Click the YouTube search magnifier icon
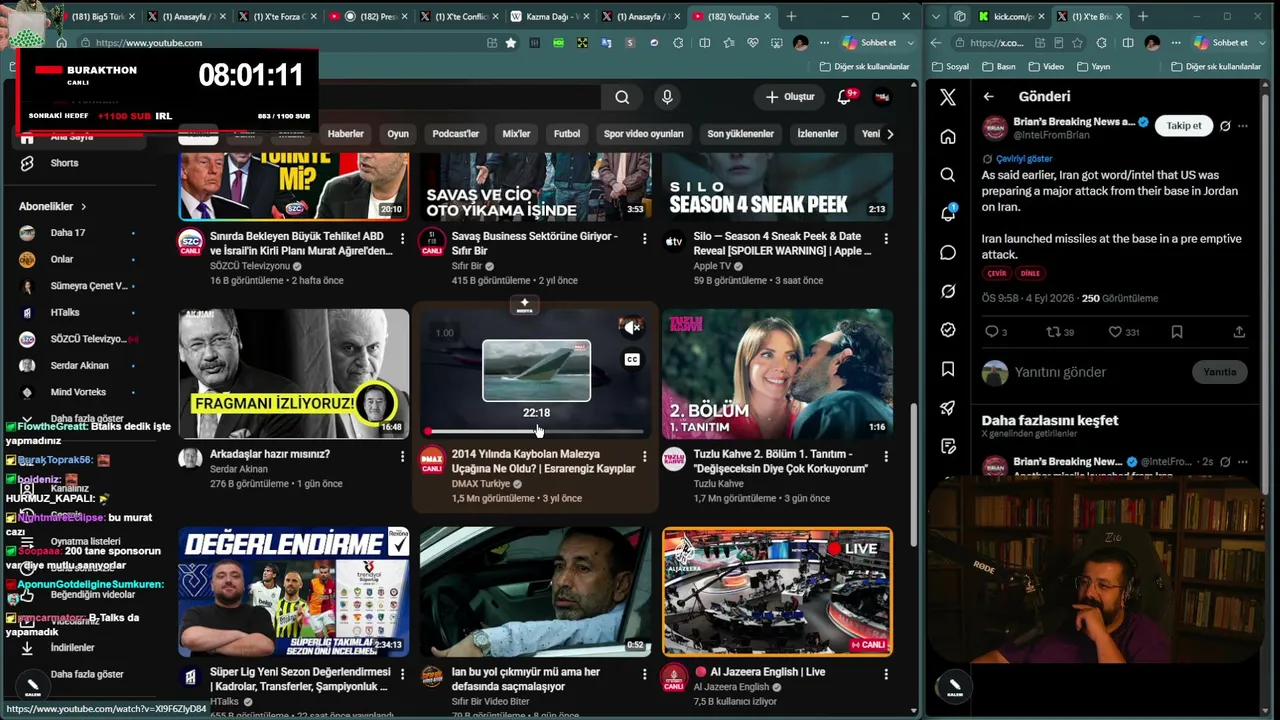The height and width of the screenshot is (720, 1280). click(622, 97)
